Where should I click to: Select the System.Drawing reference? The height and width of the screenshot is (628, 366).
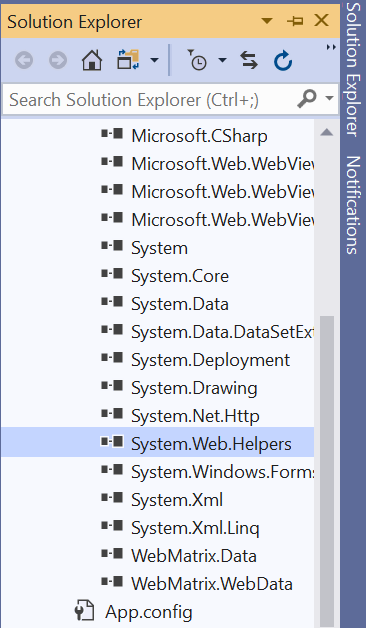(194, 388)
